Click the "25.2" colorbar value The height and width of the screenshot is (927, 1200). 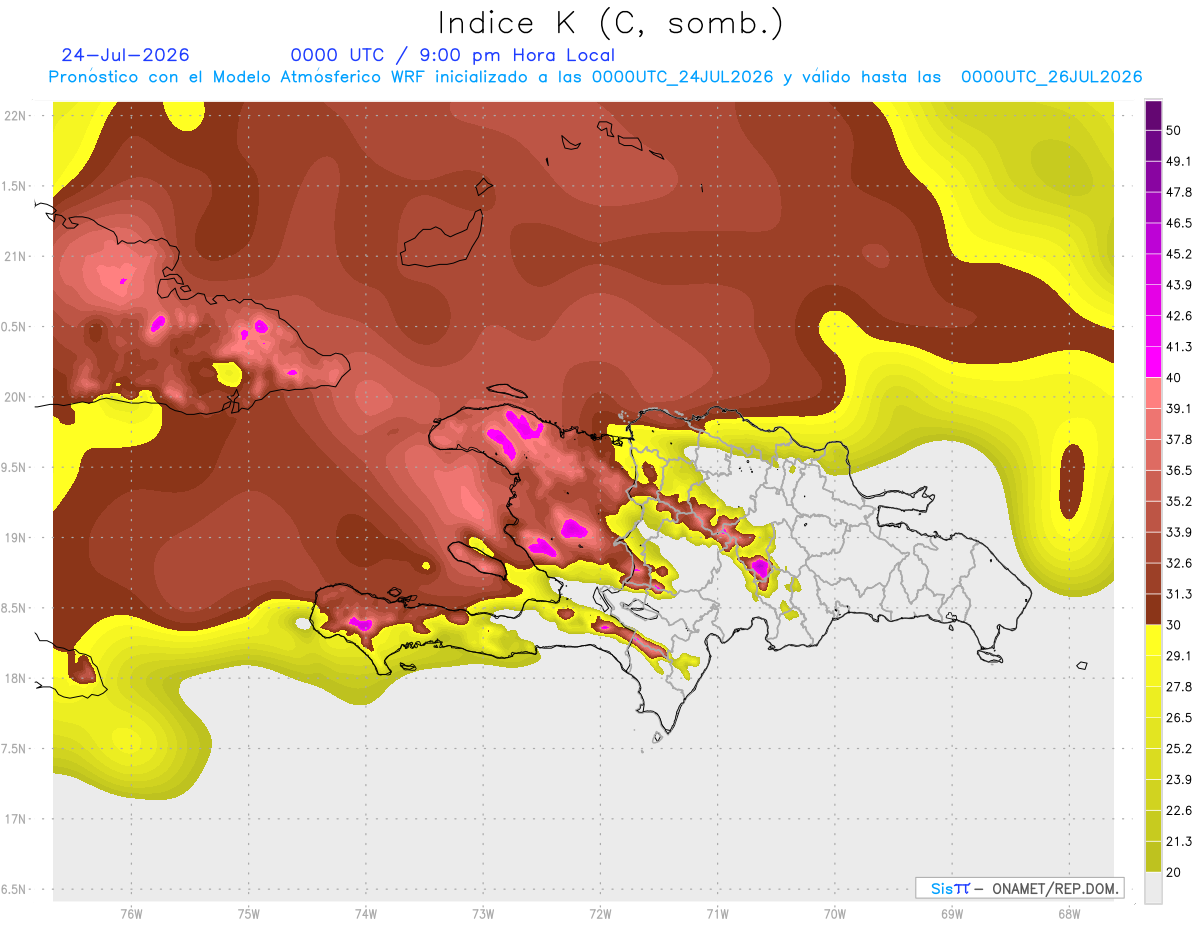click(1178, 749)
